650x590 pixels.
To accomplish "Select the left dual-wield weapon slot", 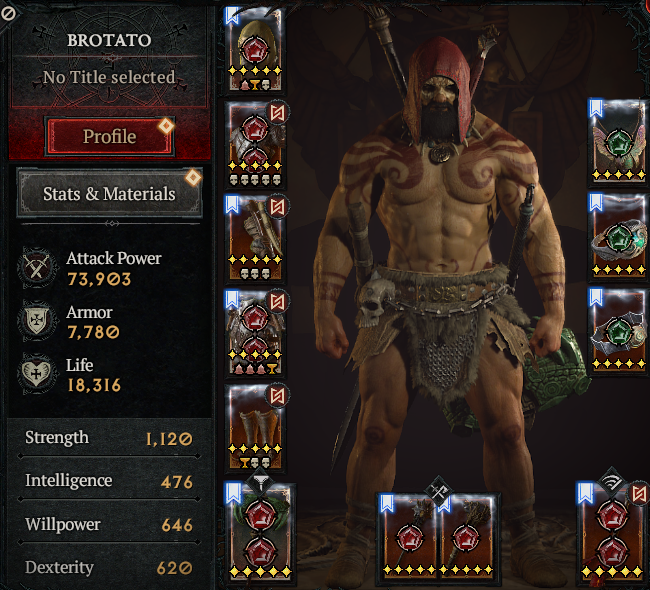I will pos(409,536).
